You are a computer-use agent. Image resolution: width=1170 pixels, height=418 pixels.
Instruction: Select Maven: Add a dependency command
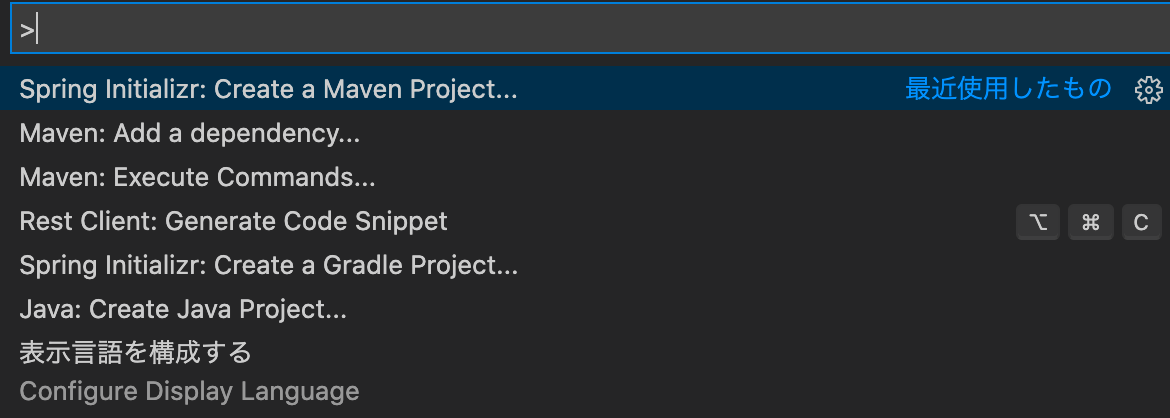(x=189, y=133)
